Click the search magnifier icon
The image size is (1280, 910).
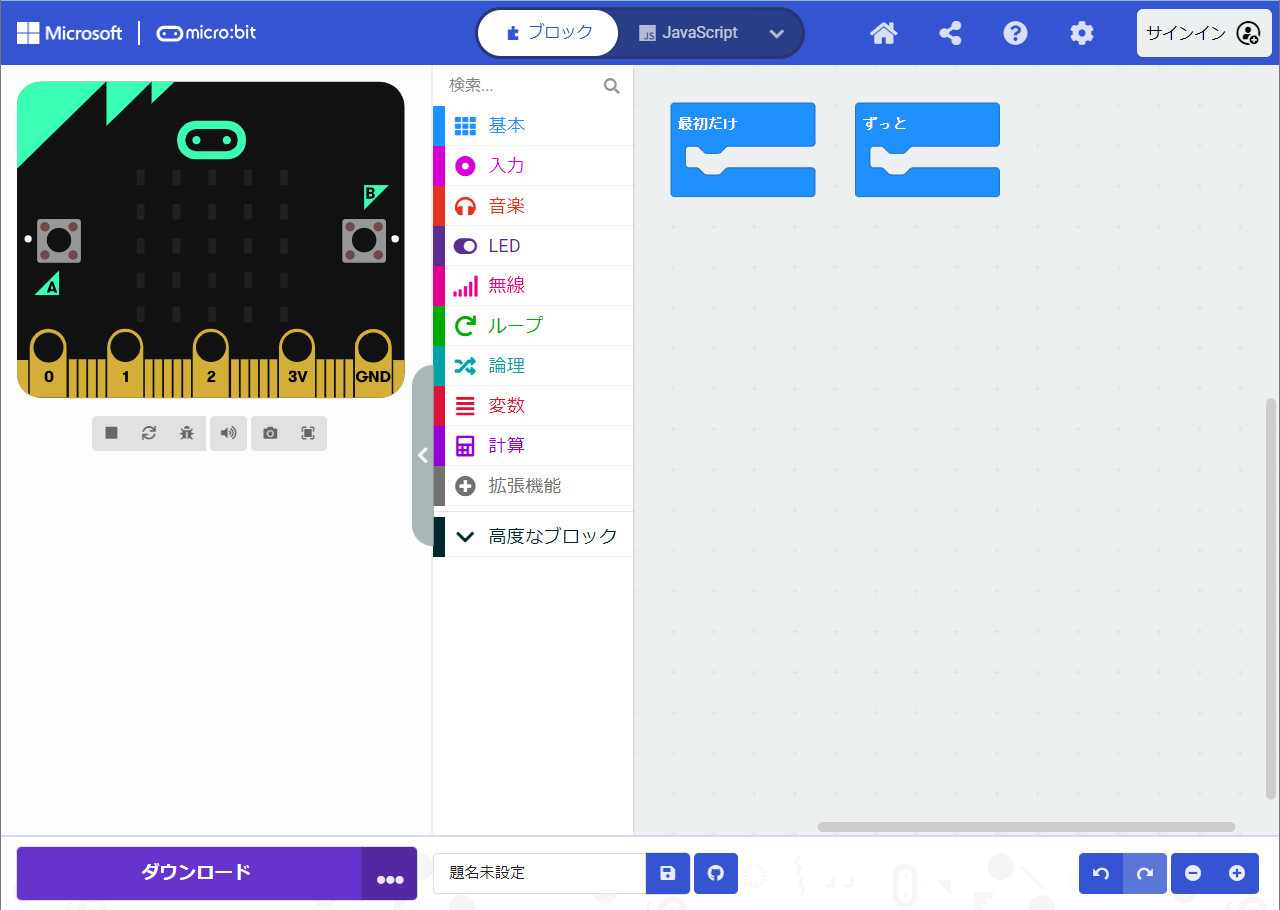click(612, 86)
